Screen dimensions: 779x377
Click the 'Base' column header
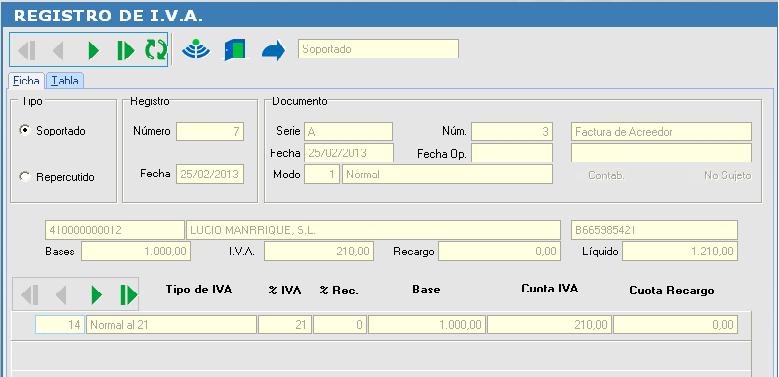[426, 289]
